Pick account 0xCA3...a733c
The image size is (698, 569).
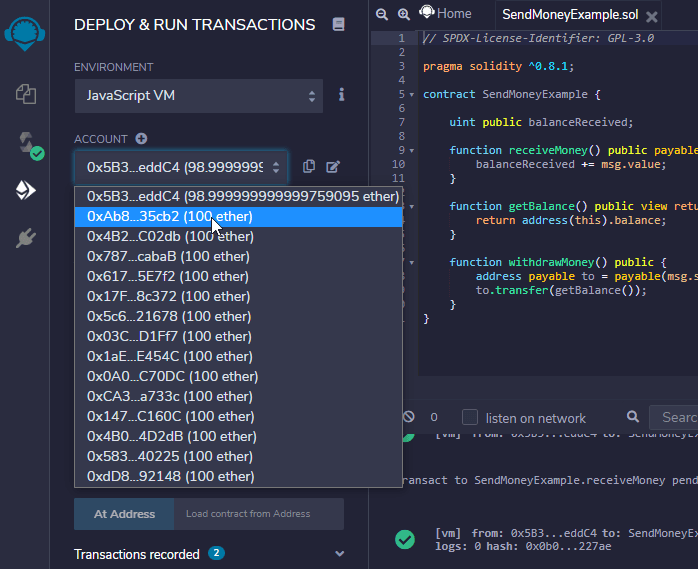(x=239, y=397)
